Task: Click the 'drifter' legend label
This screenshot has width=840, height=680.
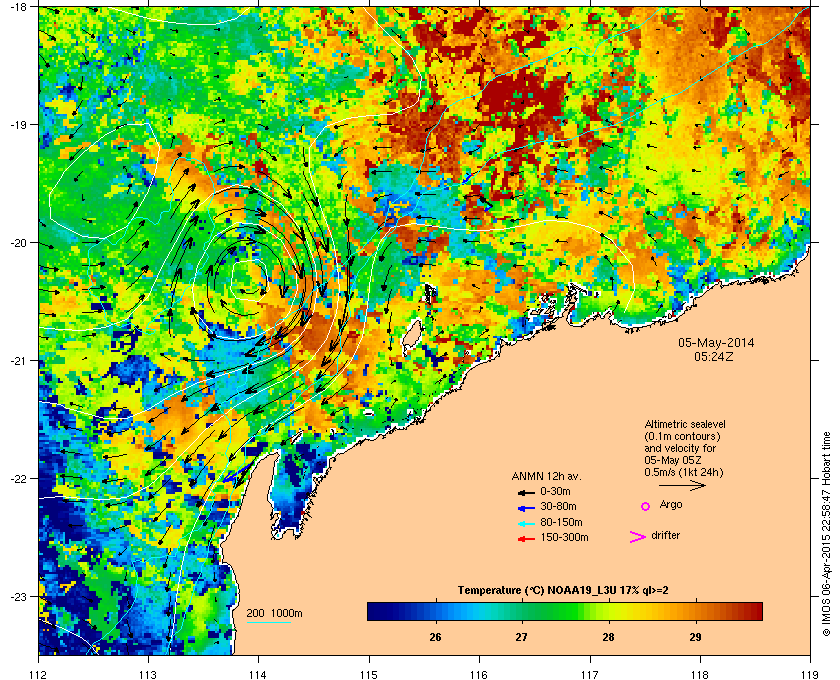Action: pos(665,535)
